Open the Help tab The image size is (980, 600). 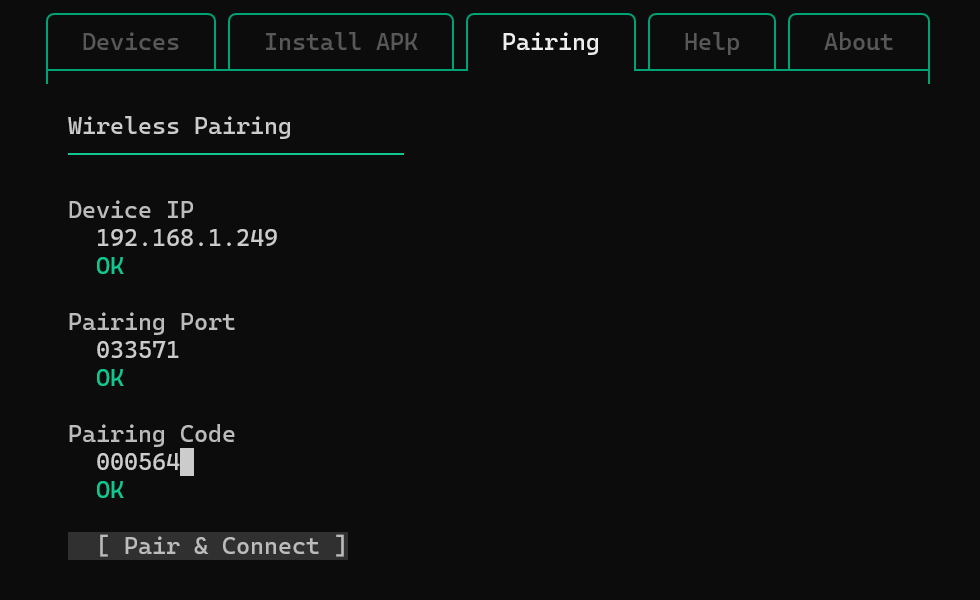pyautogui.click(x=711, y=42)
